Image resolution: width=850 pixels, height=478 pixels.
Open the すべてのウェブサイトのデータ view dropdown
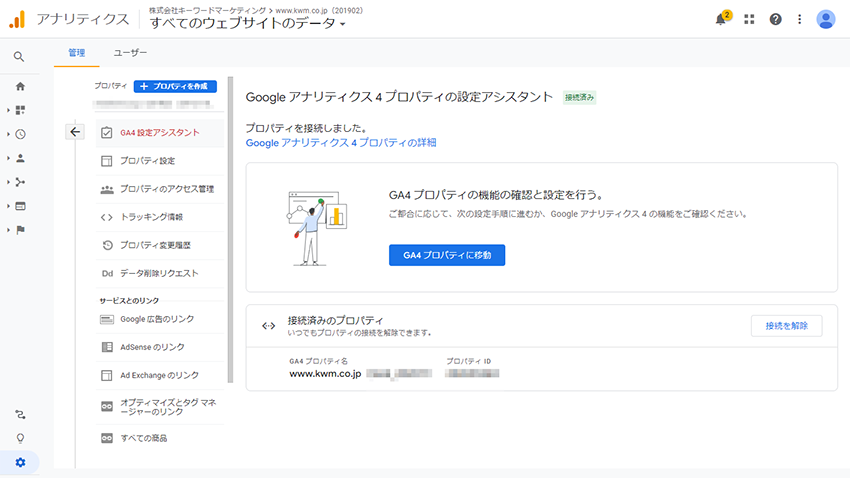247,23
